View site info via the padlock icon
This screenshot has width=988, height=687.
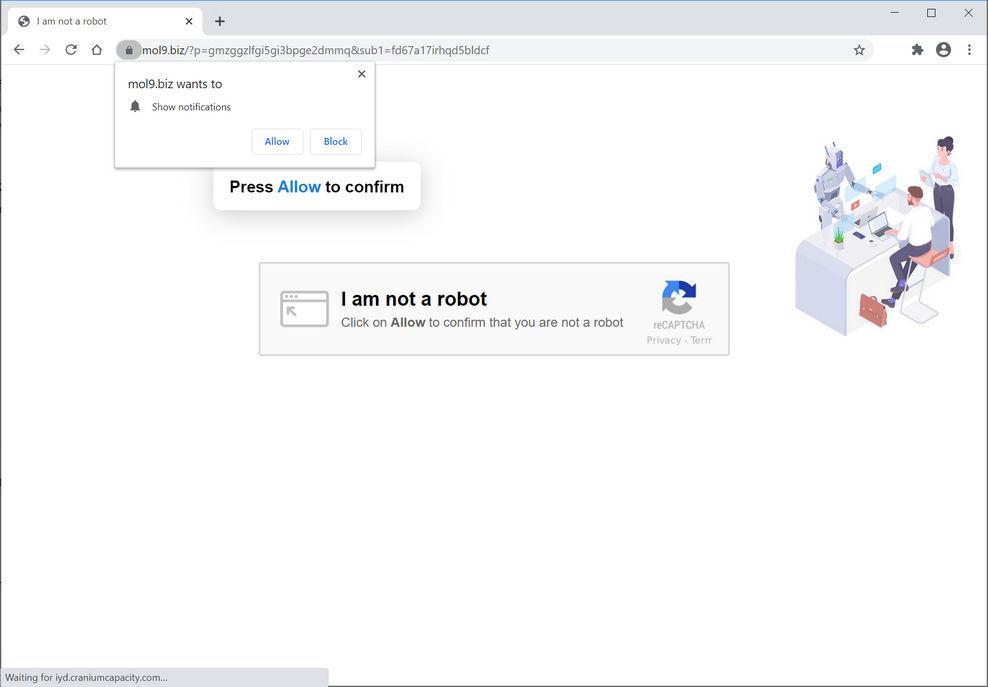tap(129, 50)
